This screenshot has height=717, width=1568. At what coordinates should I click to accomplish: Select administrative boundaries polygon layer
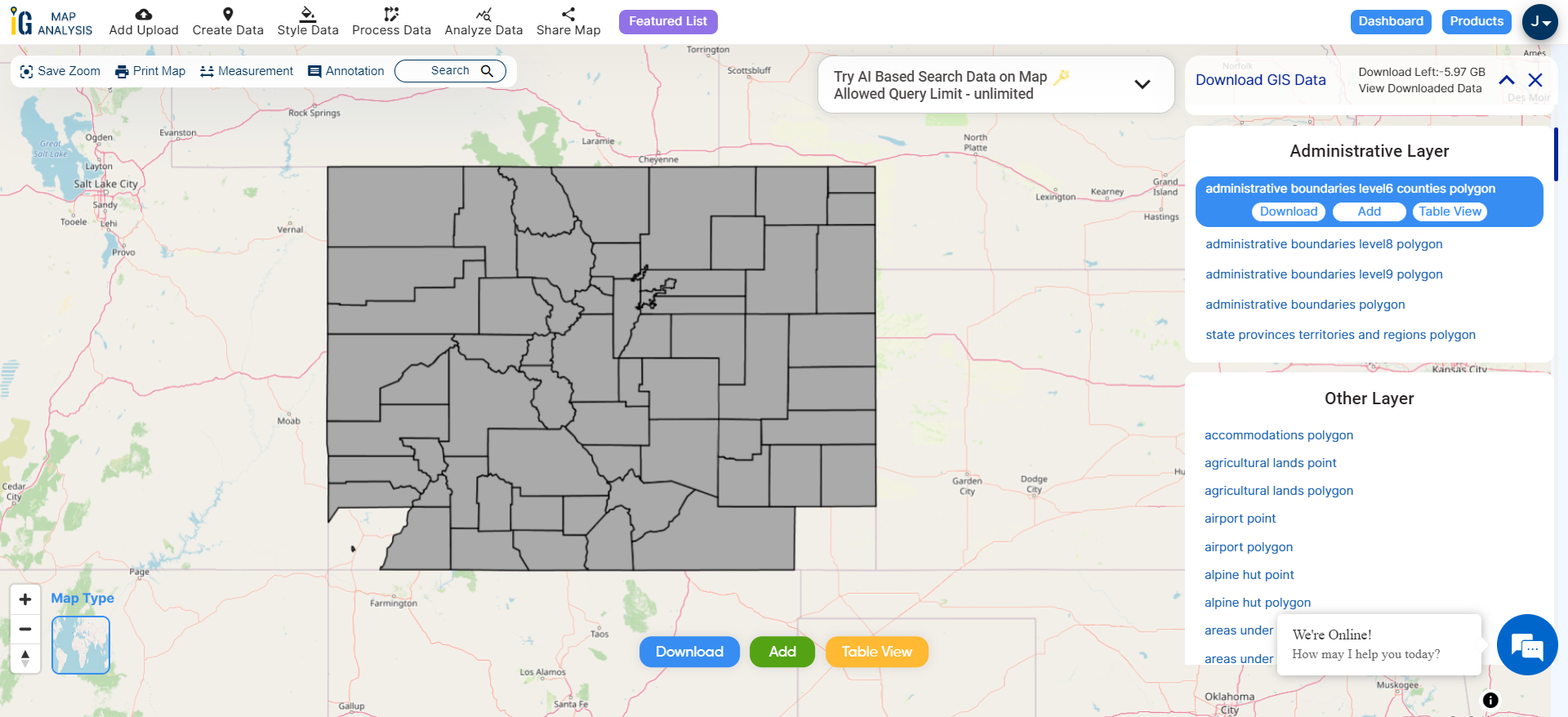point(1305,305)
